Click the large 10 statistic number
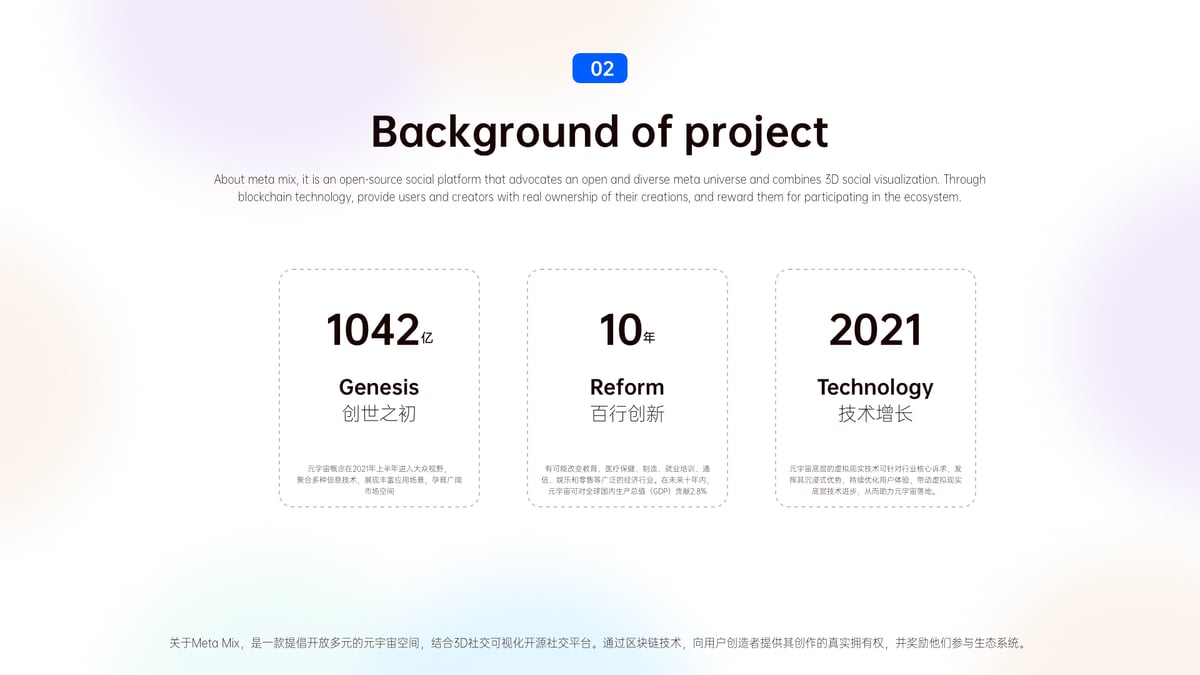This screenshot has height=675, width=1200. pos(620,330)
